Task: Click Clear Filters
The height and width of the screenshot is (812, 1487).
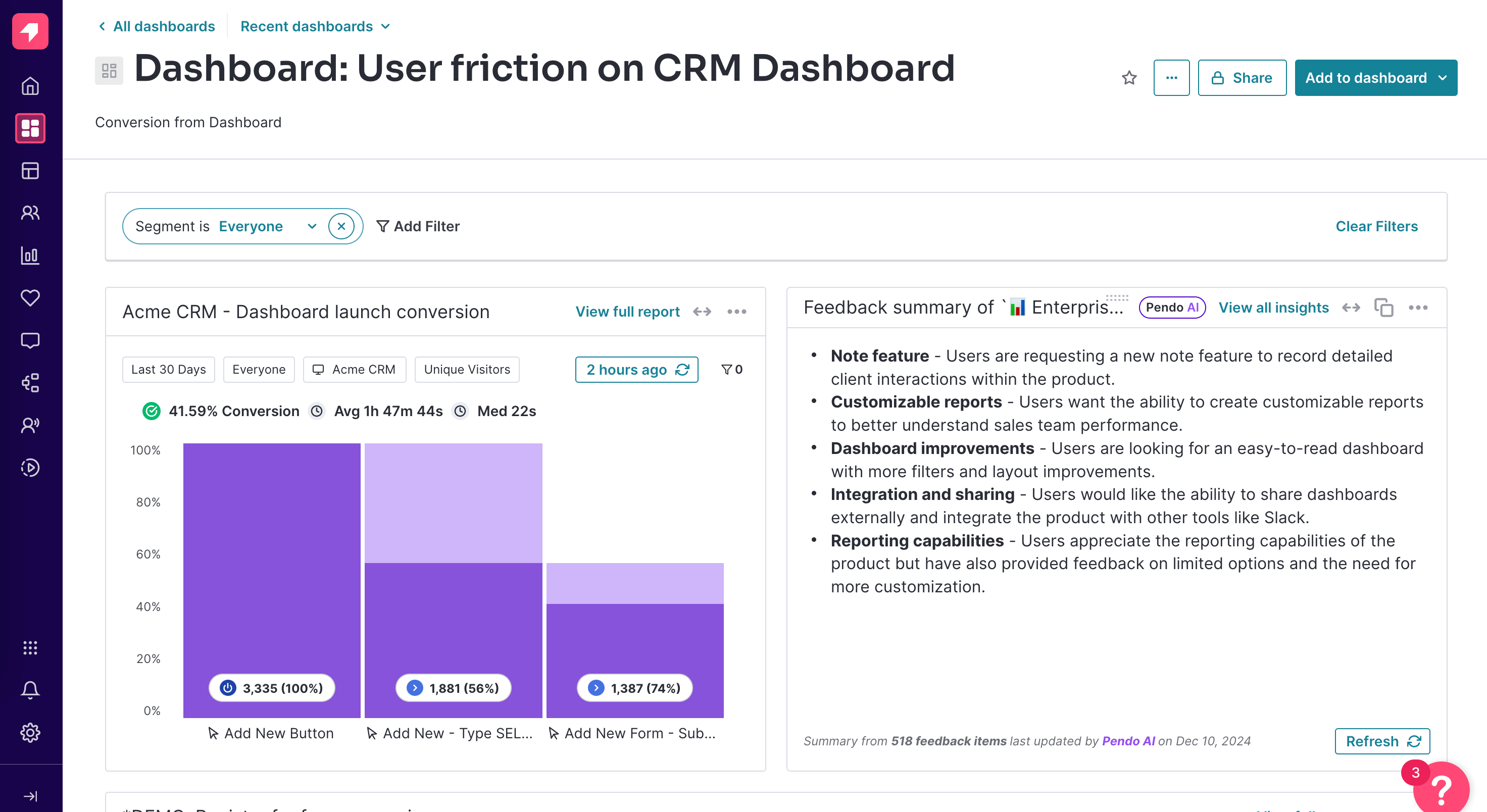Action: (1376, 226)
